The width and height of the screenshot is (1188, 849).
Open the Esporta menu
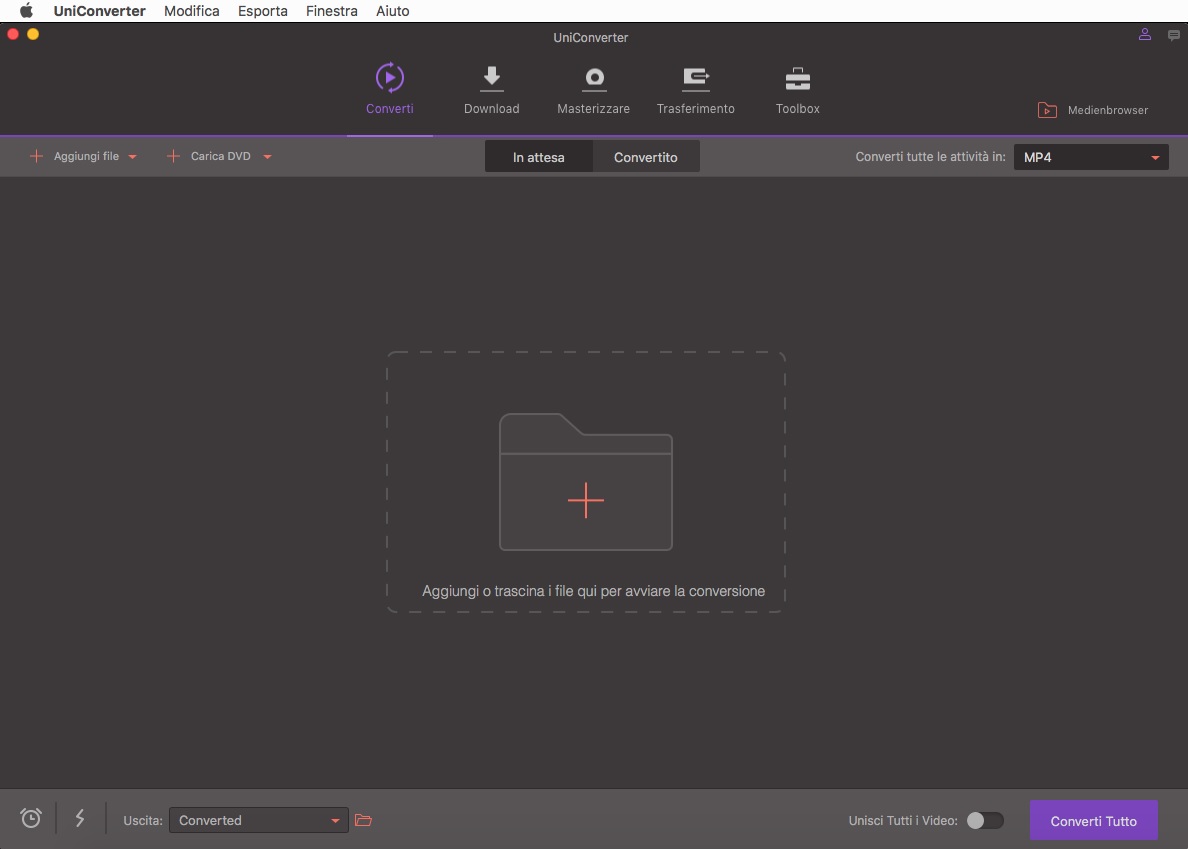263,11
